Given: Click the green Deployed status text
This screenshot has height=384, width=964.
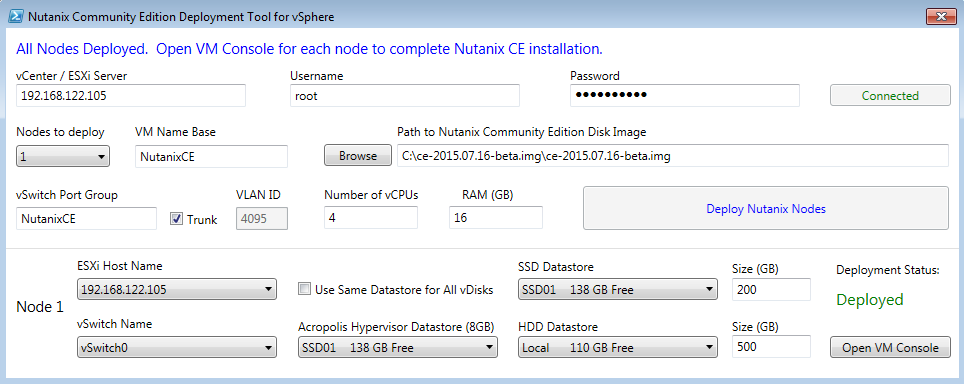Looking at the screenshot, I should click(870, 300).
